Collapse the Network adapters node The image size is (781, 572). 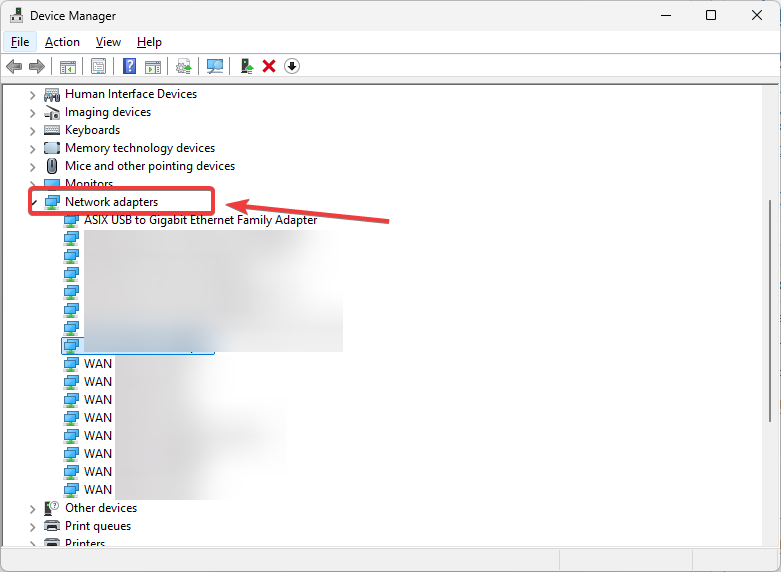34,203
